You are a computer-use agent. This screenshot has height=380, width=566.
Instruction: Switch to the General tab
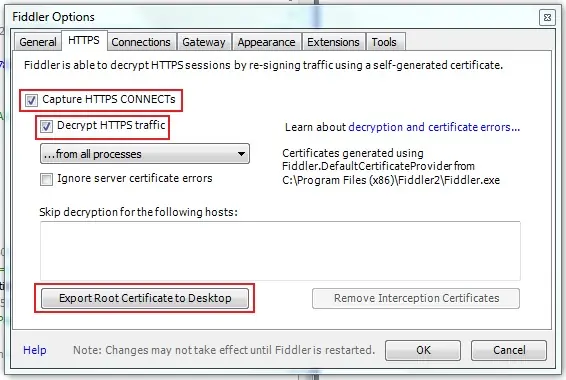[38, 42]
